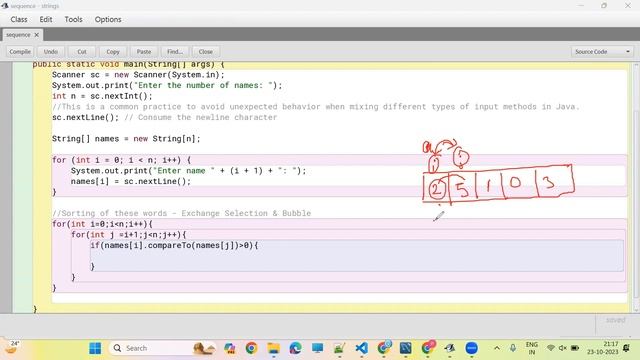The width and height of the screenshot is (640, 360).
Task: Close the sequence tab
Action: point(36,35)
